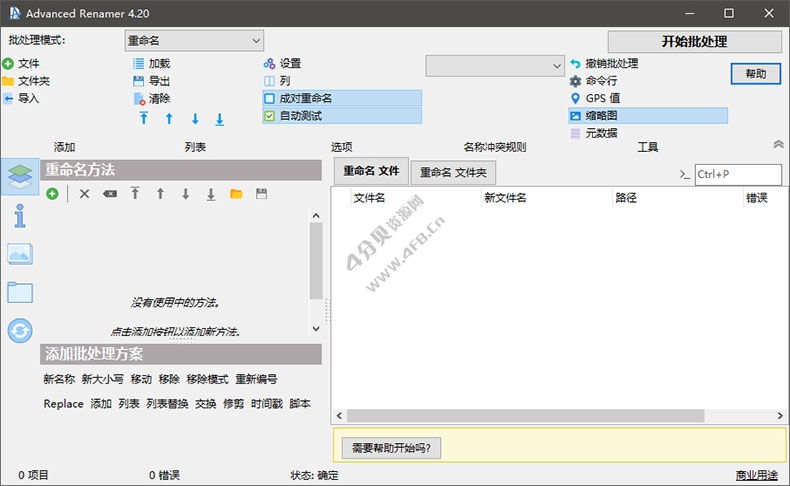The image size is (790, 486).
Task: Move method down gray arrow
Action: [x=185, y=194]
